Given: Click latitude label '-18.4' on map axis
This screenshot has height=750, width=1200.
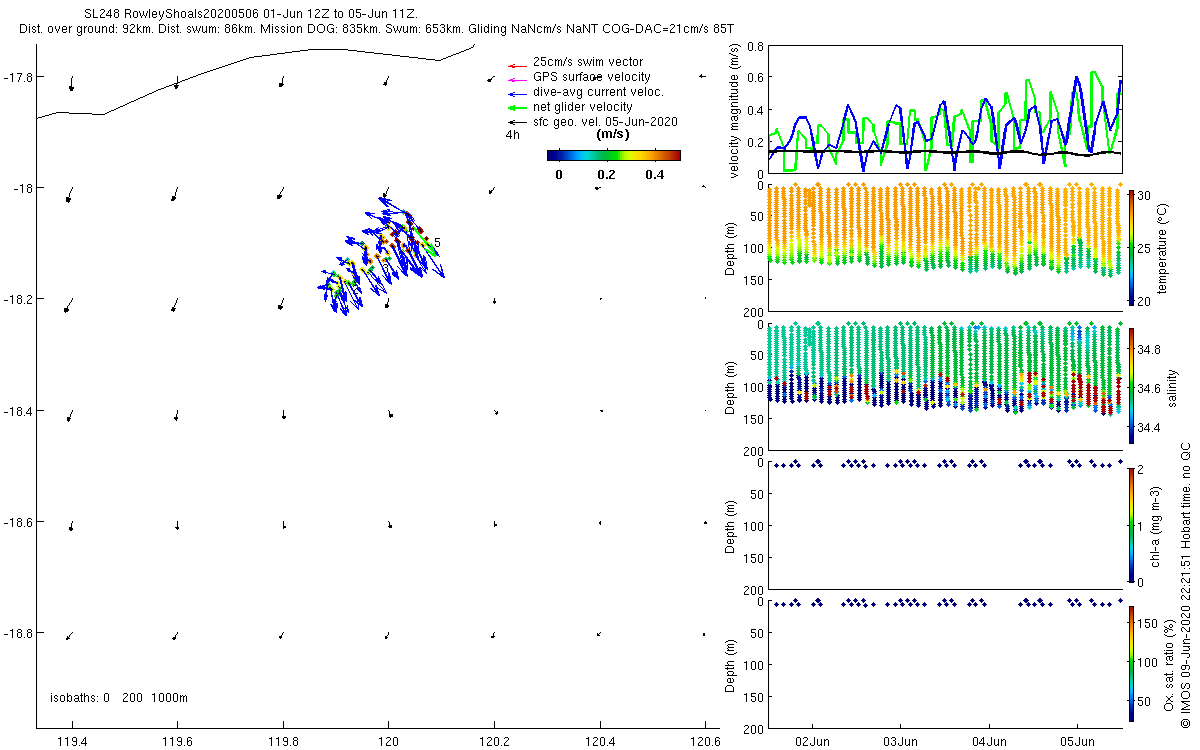Looking at the screenshot, I should 18,411.
